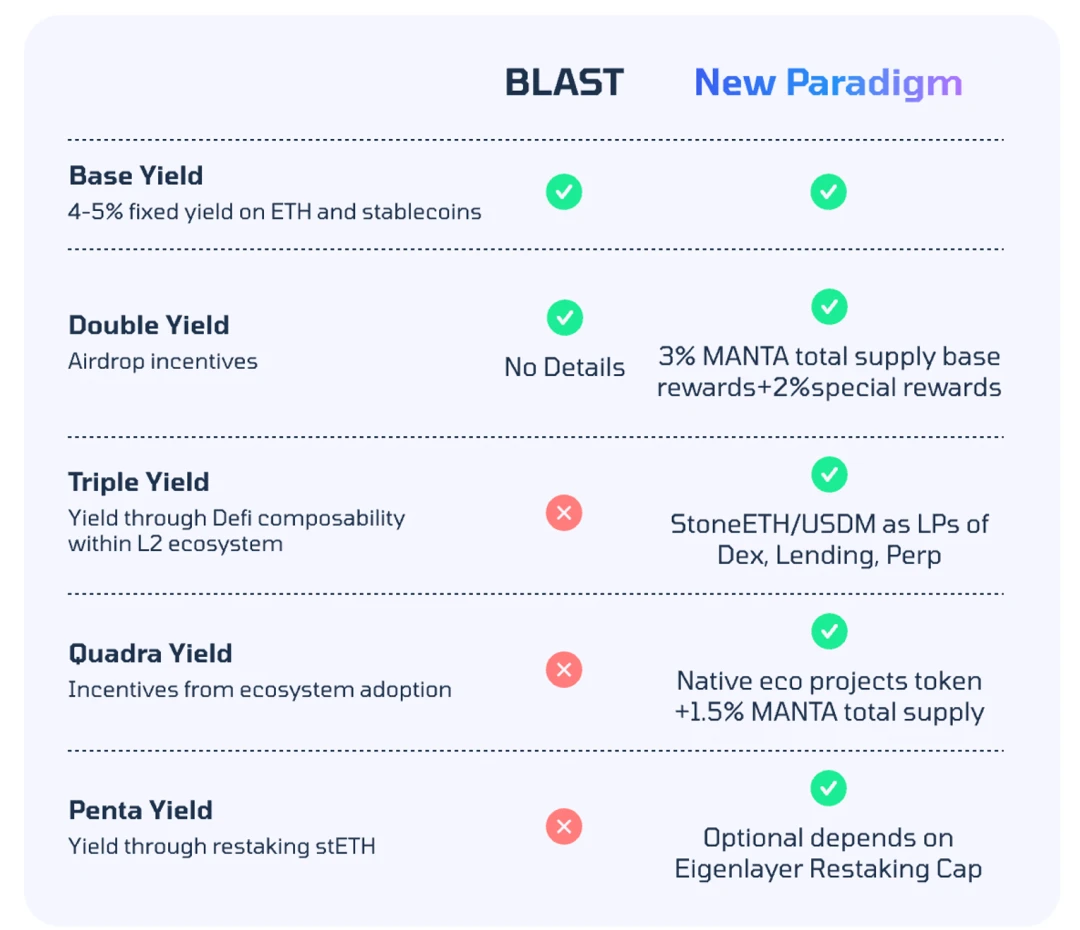Image resolution: width=1080 pixels, height=930 pixels.
Task: Click the BLAST column header
Action: (564, 83)
